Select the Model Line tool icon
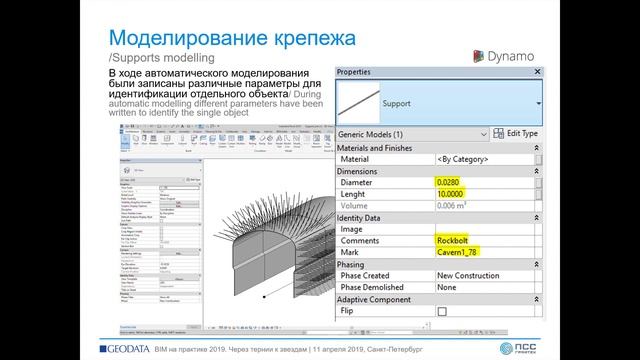Screen dimensions: 640x360 coord(287,139)
